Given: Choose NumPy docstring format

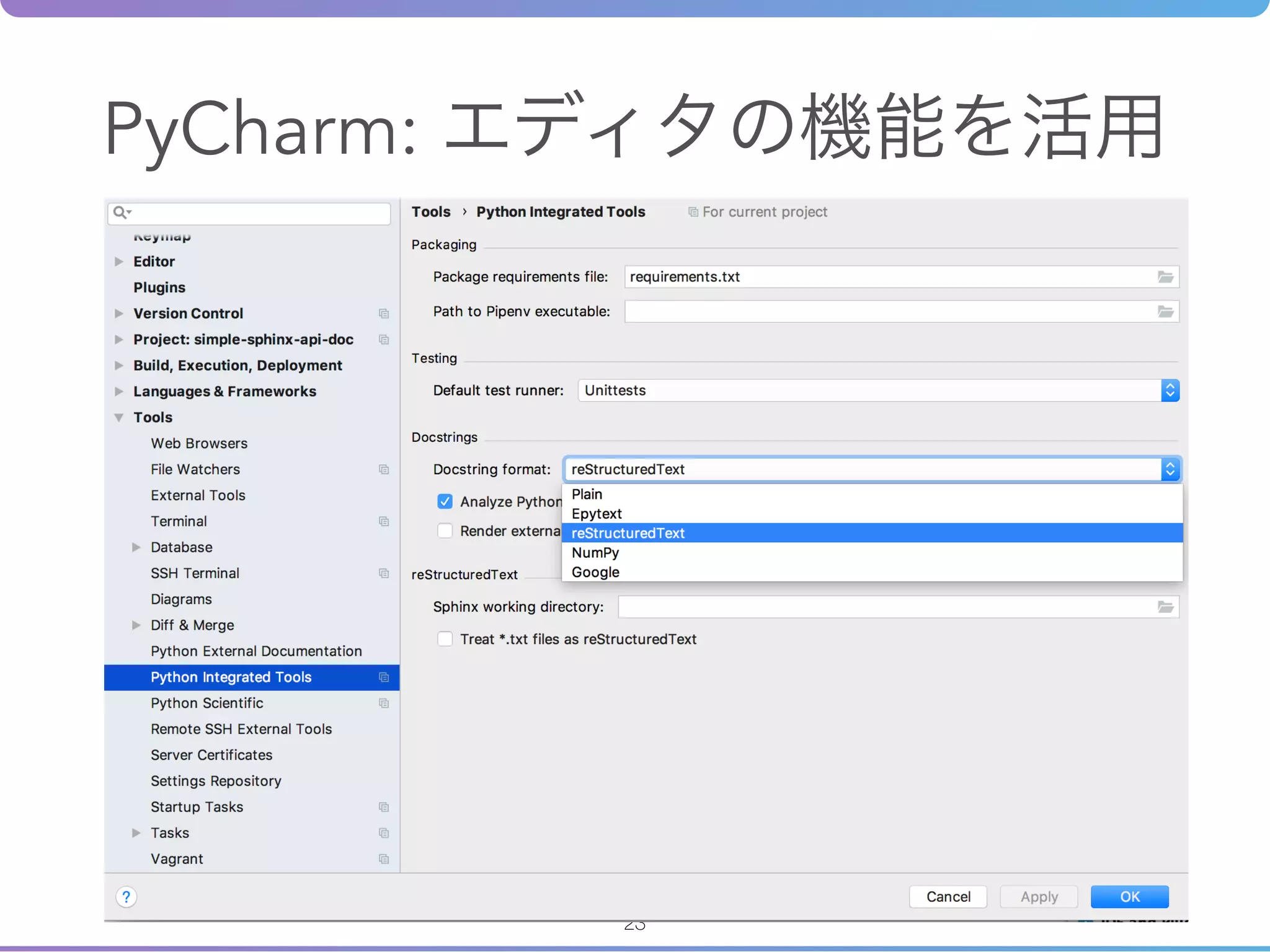Looking at the screenshot, I should point(872,553).
